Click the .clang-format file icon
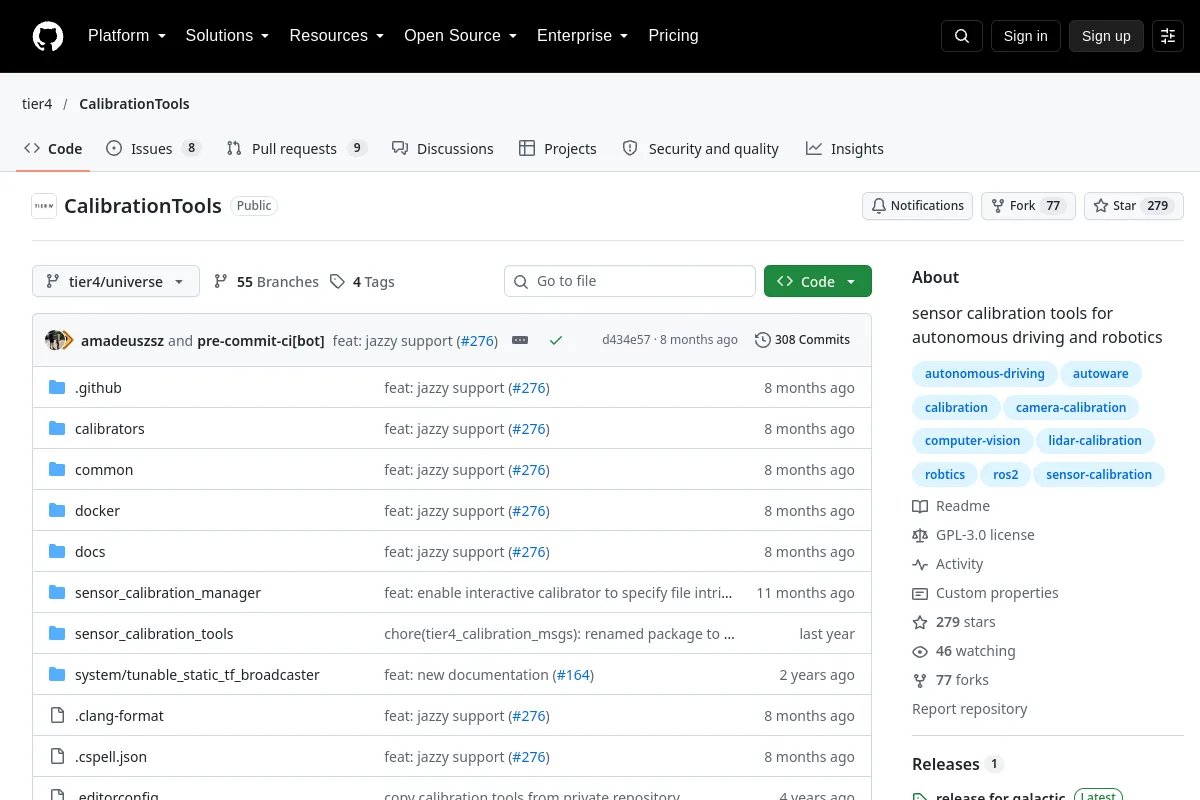Screen dimensions: 1200x800 (57, 716)
